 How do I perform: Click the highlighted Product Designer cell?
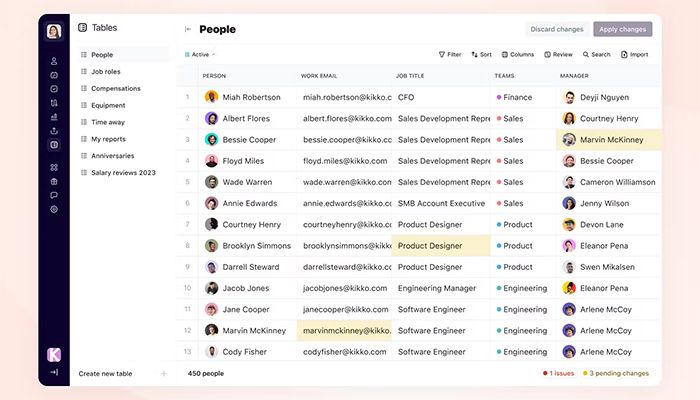[x=440, y=245]
